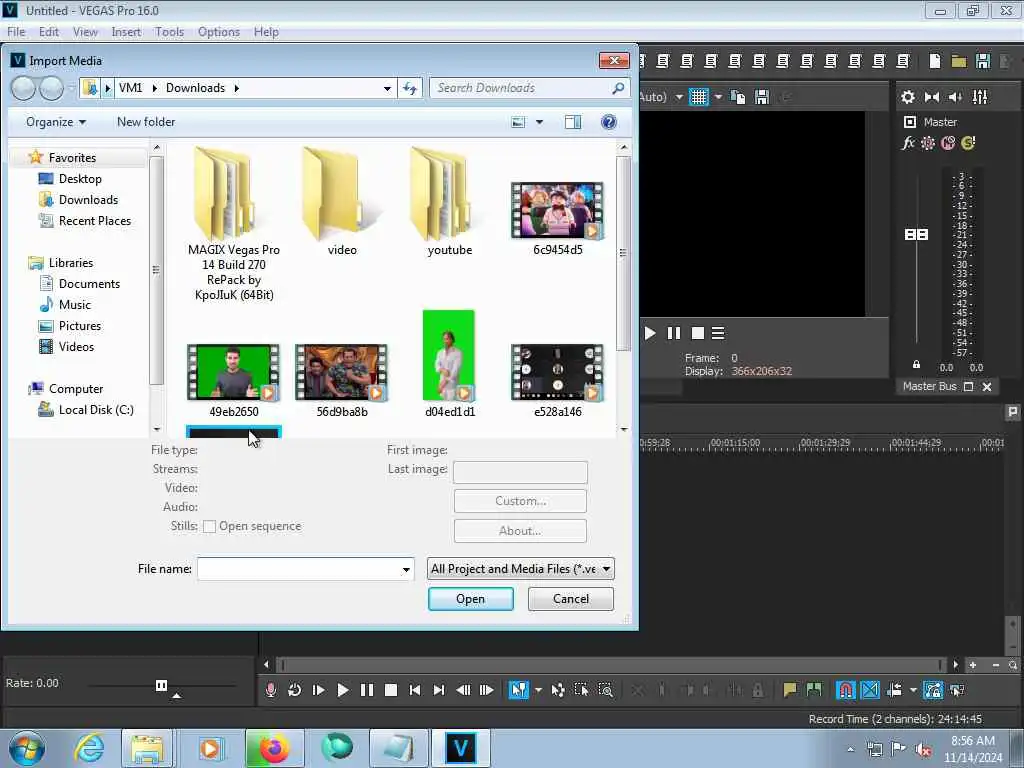Toggle Automatic Crossfades button
1024x768 pixels.
[x=870, y=690]
